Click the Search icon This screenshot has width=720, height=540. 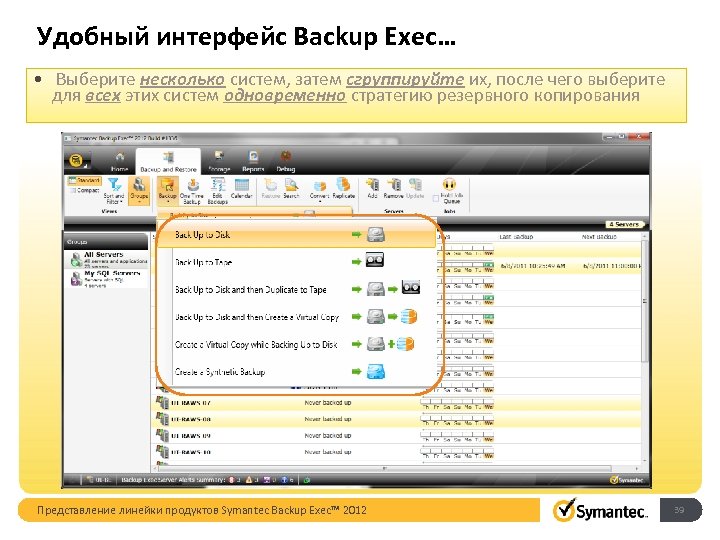[292, 189]
